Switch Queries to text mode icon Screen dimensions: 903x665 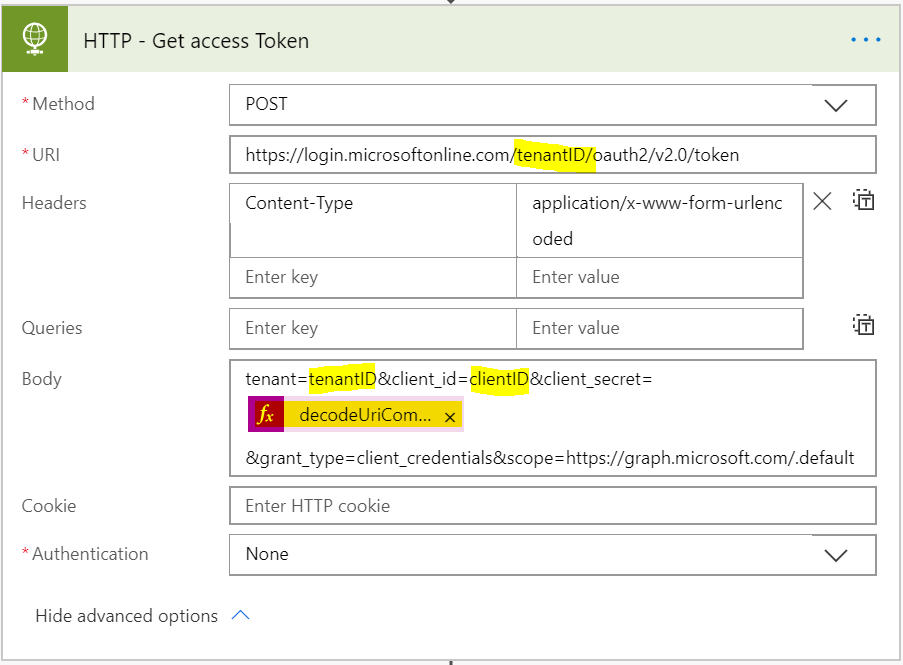[x=864, y=325]
